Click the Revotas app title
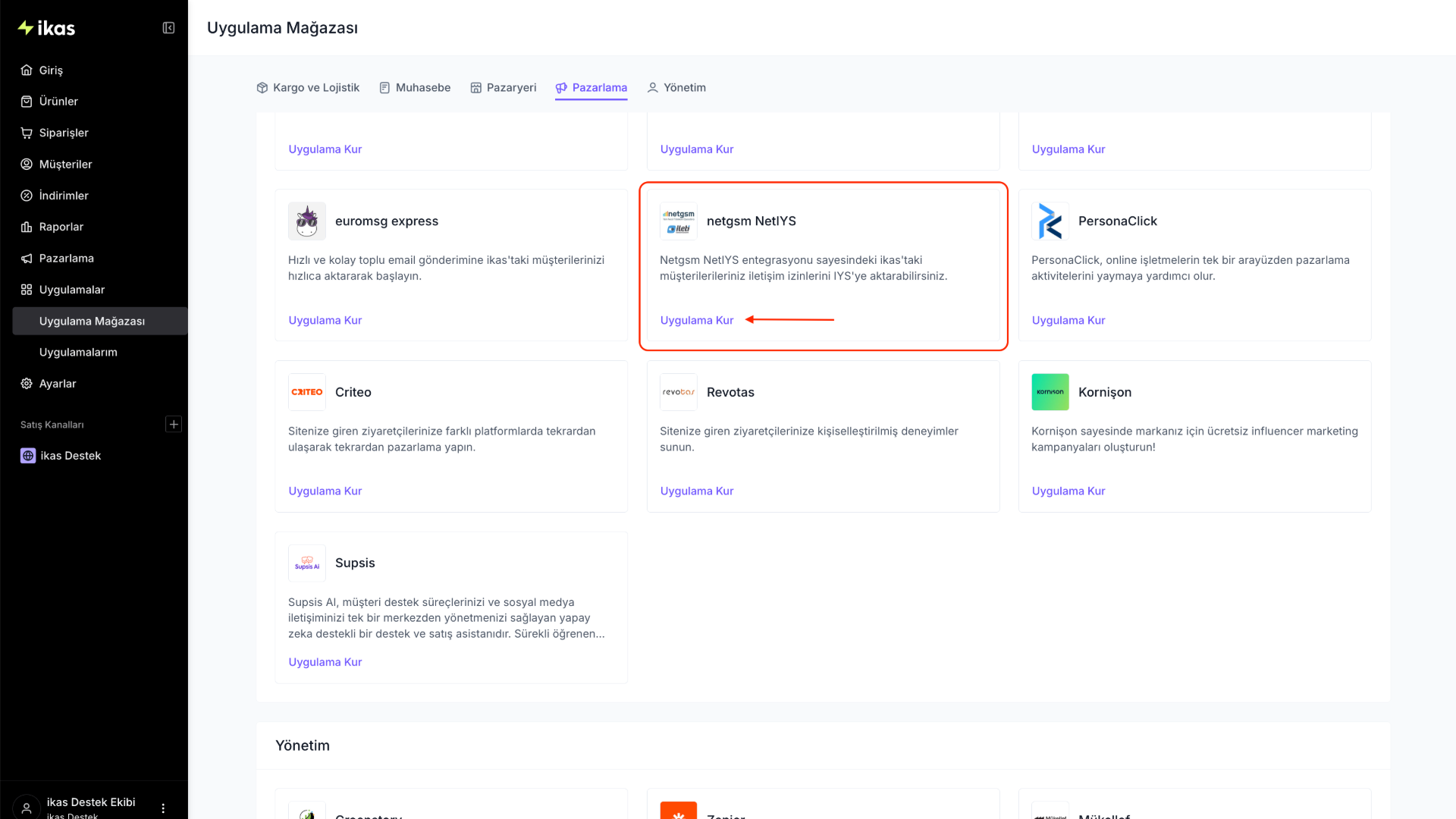1456x819 pixels. coord(730,392)
